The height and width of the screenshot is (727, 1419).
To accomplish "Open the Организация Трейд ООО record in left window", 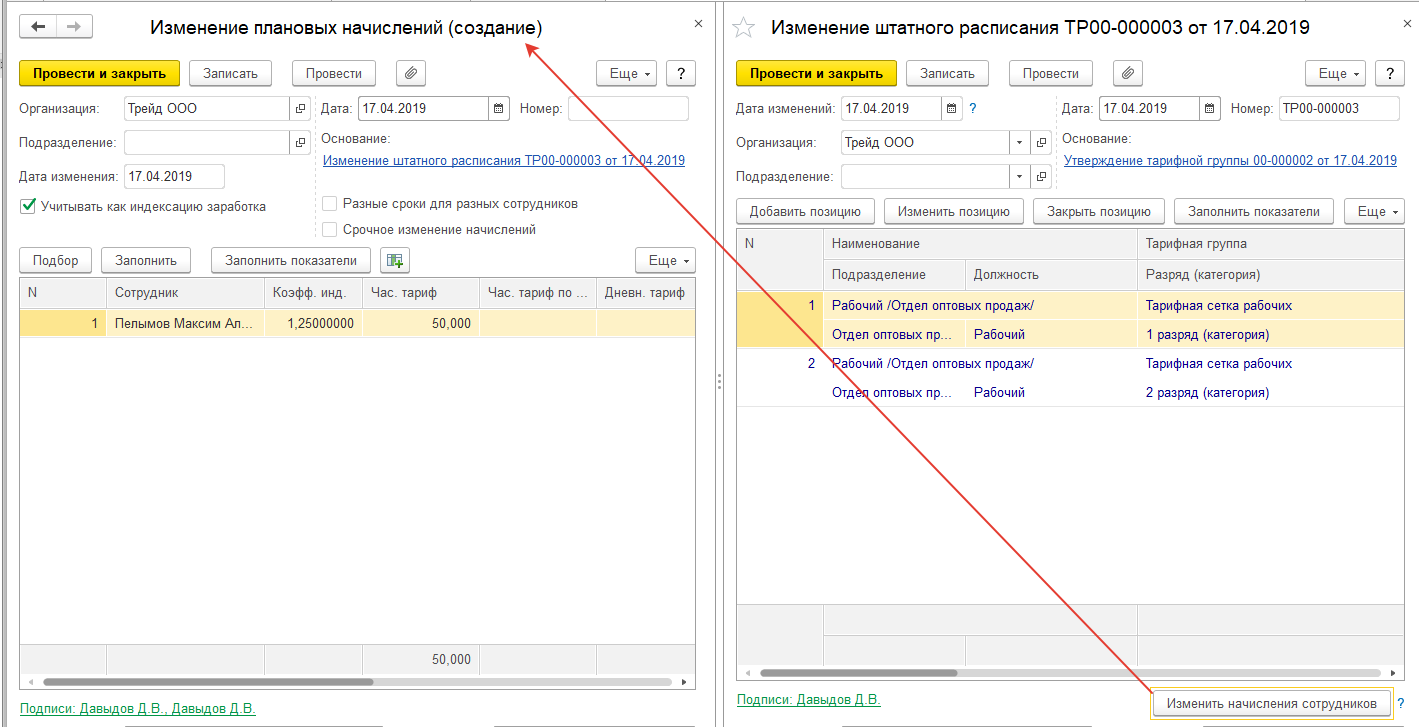I will click(301, 109).
